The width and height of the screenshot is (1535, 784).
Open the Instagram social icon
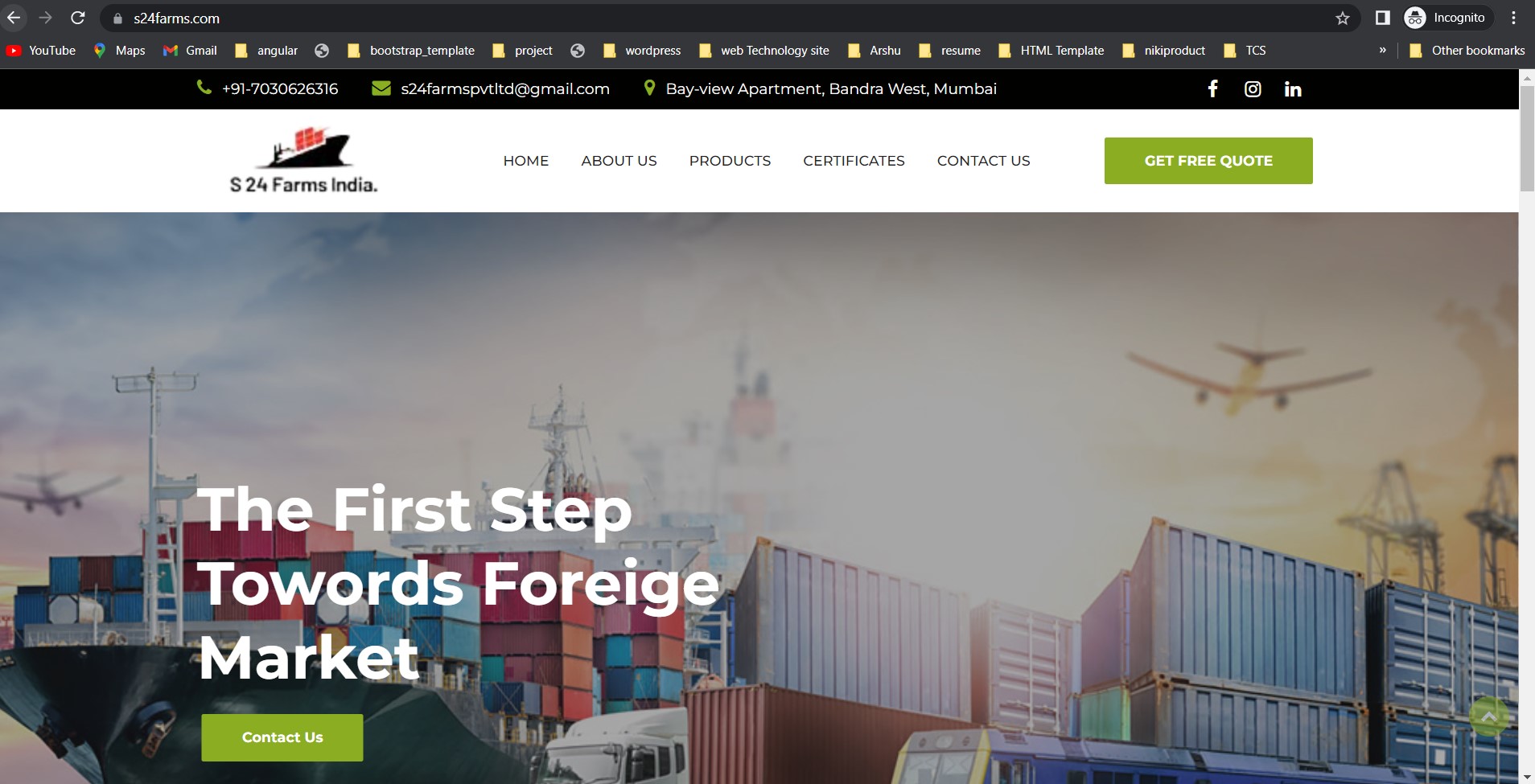[x=1253, y=89]
